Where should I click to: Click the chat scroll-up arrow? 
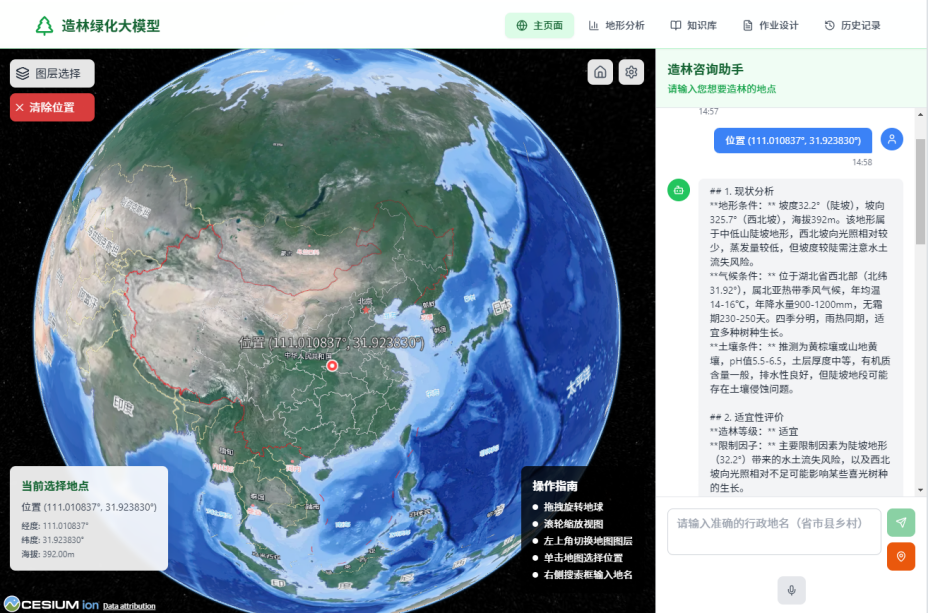[920, 114]
